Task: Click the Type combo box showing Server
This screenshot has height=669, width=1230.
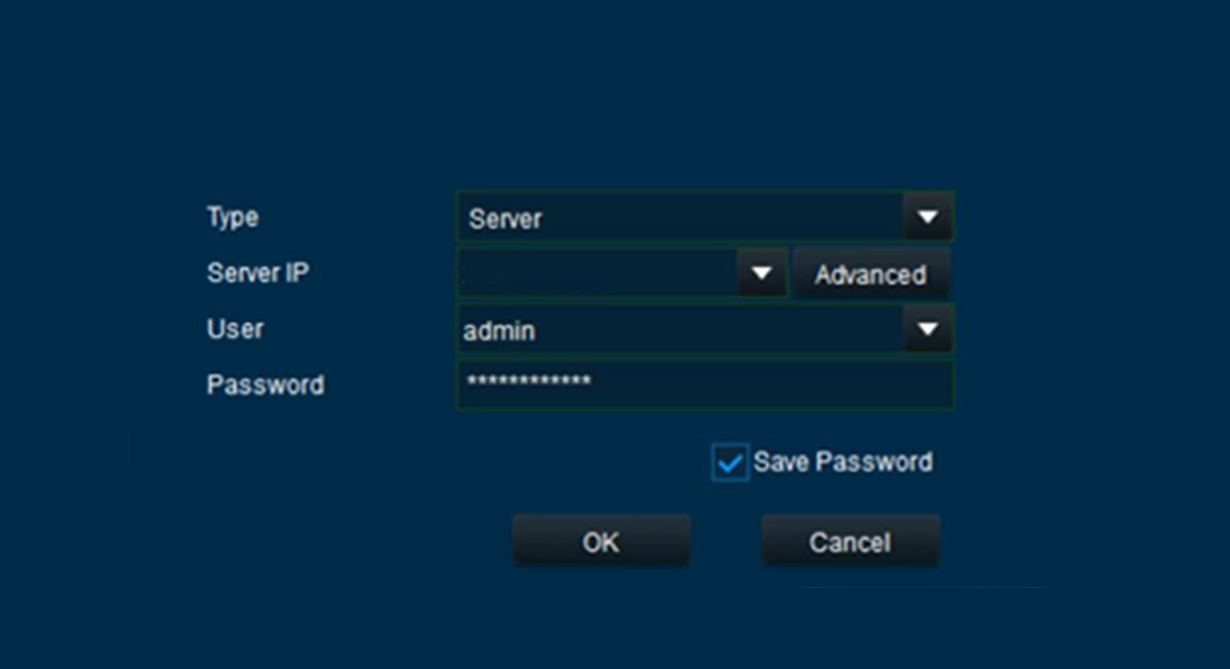Action: tap(680, 218)
